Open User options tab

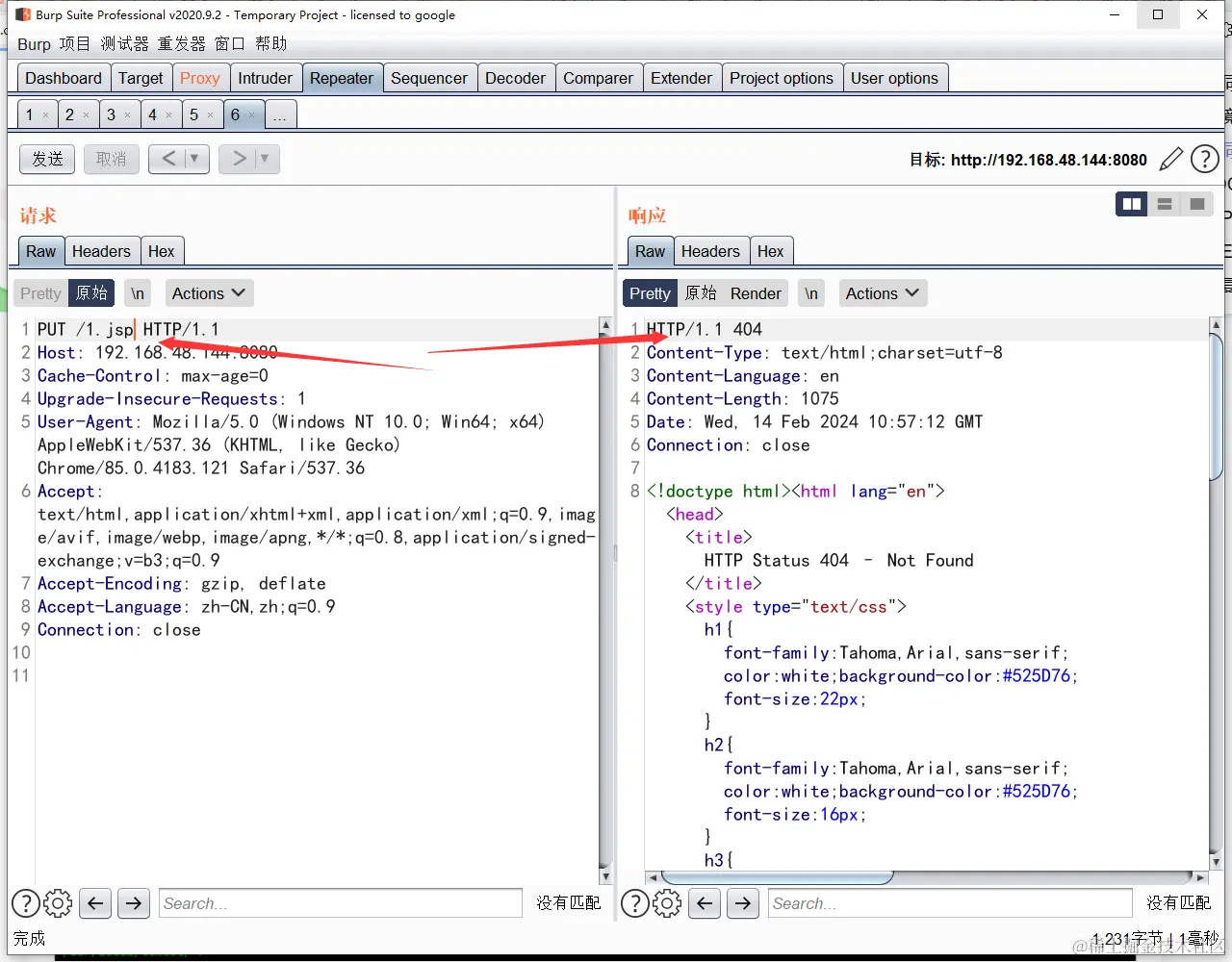click(894, 78)
